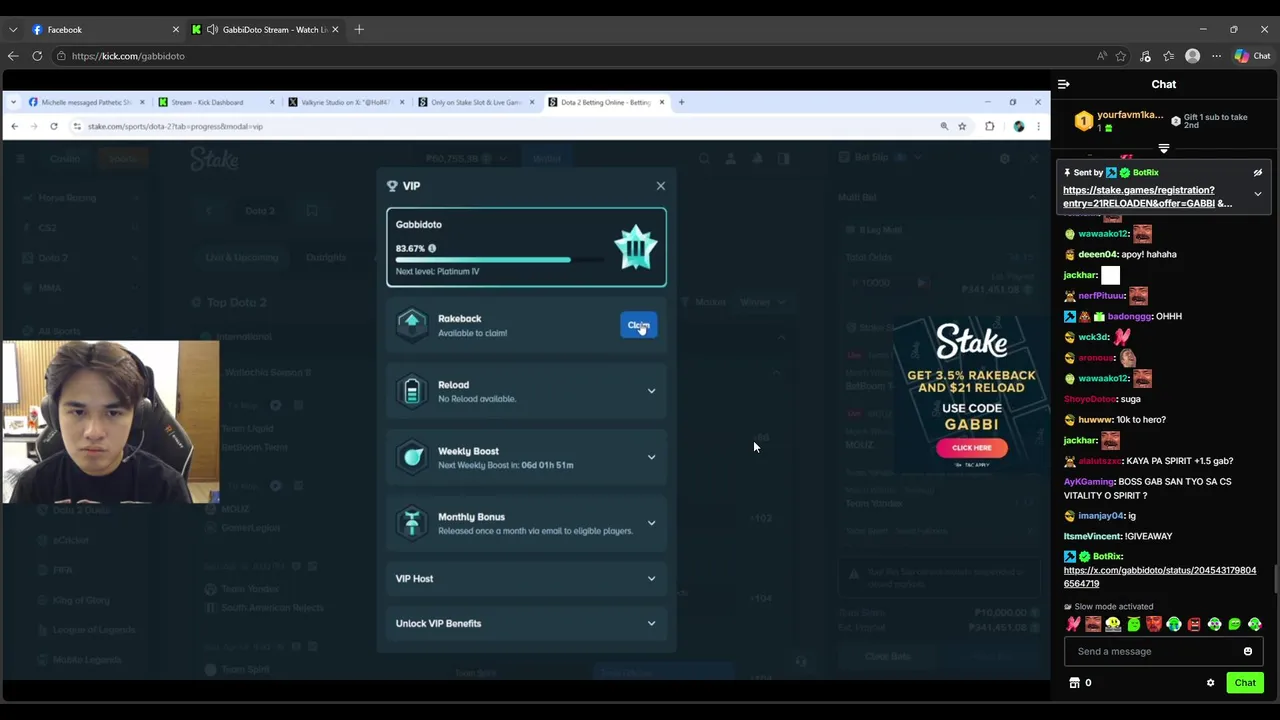Expand the VIP Host section
Screen dimensions: 1280x720
point(526,578)
